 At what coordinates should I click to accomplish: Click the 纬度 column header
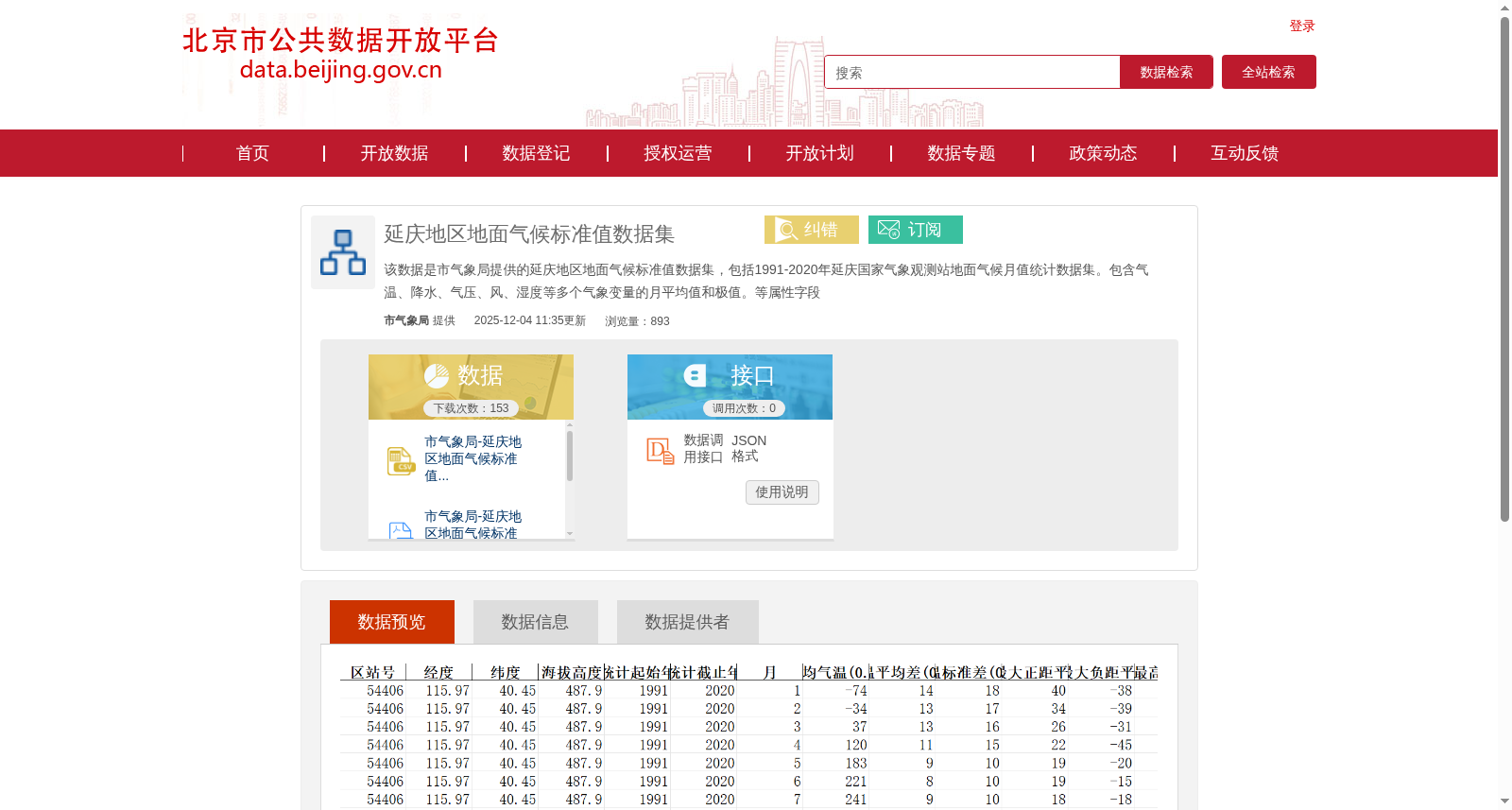[x=506, y=672]
